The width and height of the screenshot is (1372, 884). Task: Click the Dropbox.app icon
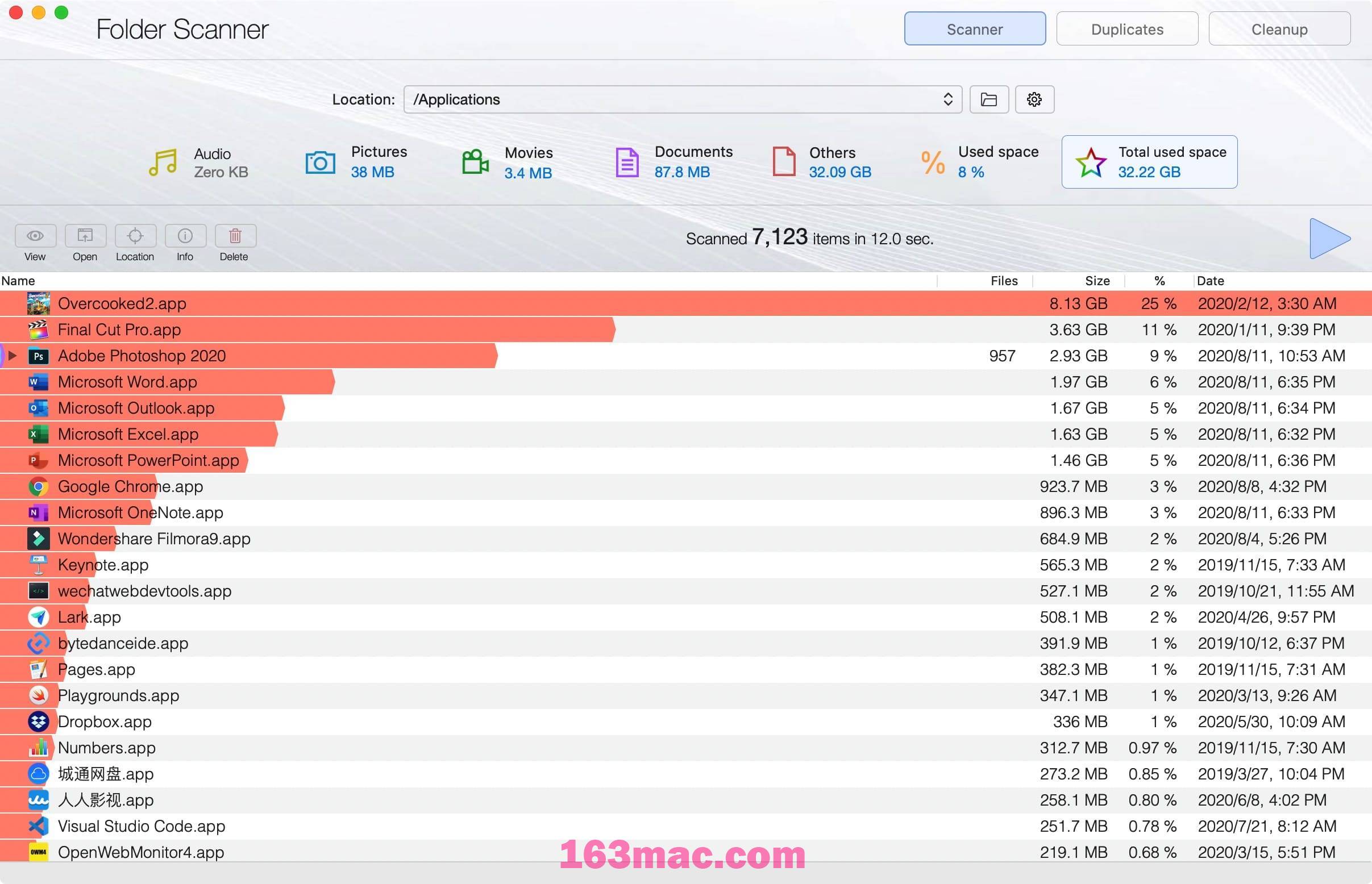(38, 722)
